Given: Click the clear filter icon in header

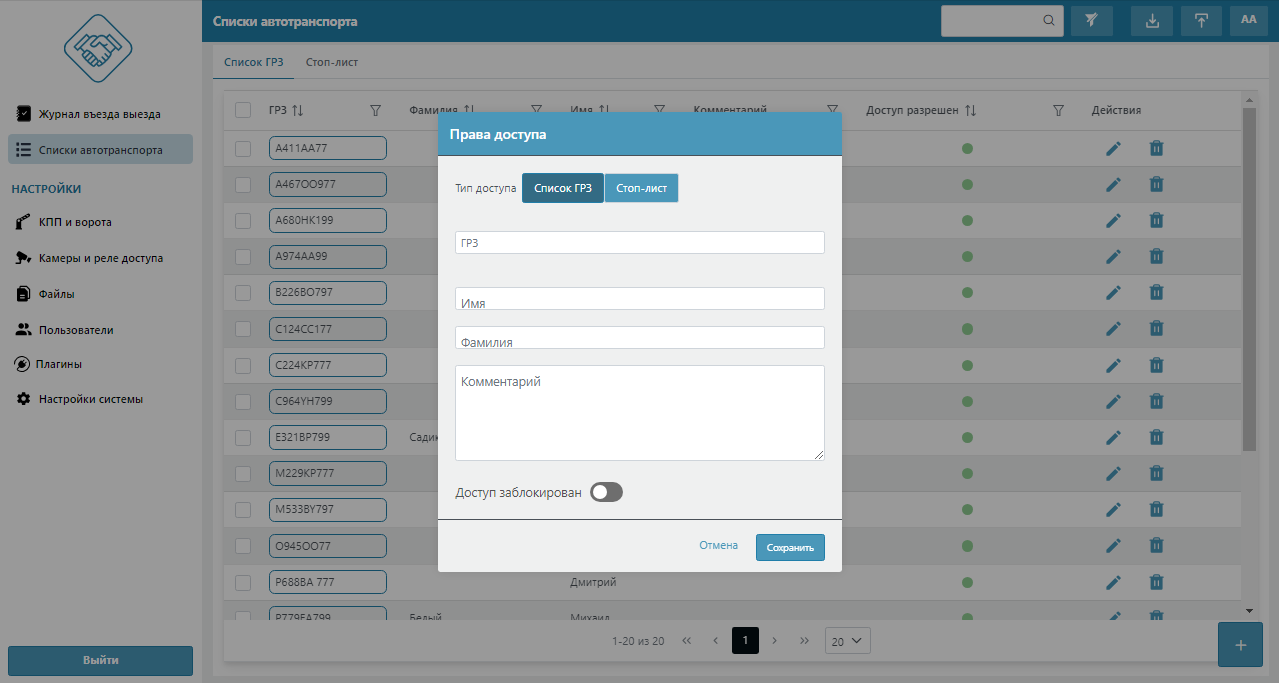Looking at the screenshot, I should click(x=1092, y=21).
